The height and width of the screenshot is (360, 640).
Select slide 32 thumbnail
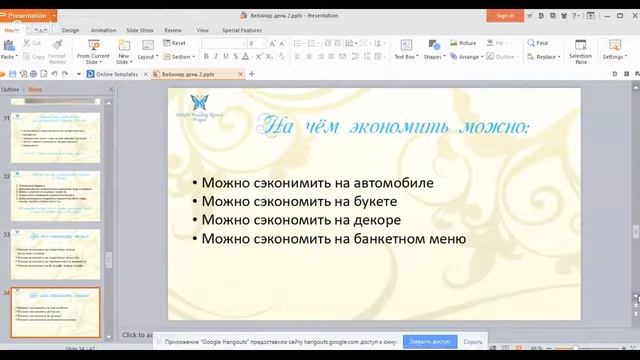point(56,196)
